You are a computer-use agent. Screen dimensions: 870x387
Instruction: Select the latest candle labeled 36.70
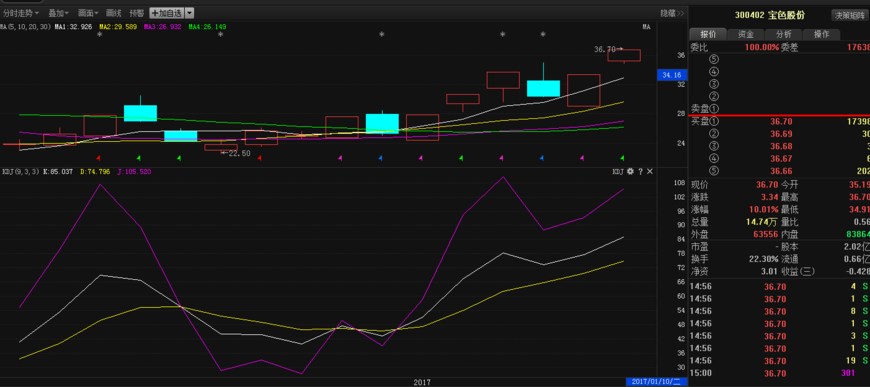coord(624,56)
